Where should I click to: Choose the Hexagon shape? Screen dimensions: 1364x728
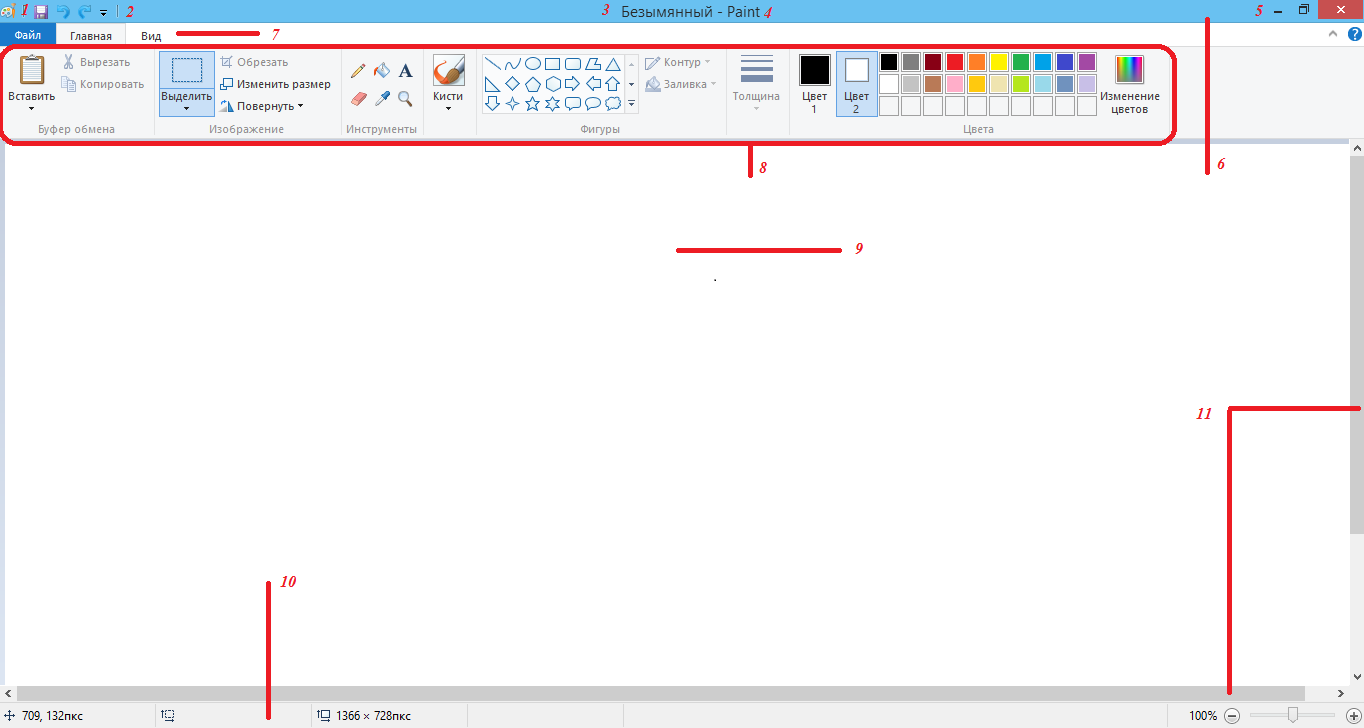(552, 84)
